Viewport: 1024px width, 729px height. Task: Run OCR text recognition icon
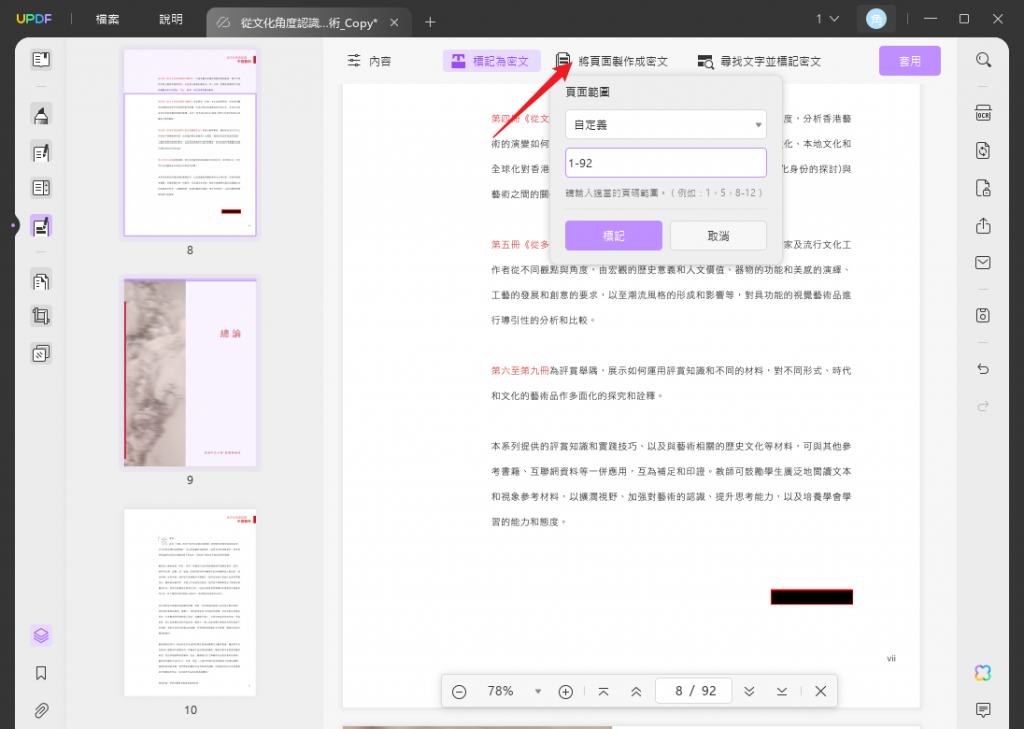coord(983,113)
